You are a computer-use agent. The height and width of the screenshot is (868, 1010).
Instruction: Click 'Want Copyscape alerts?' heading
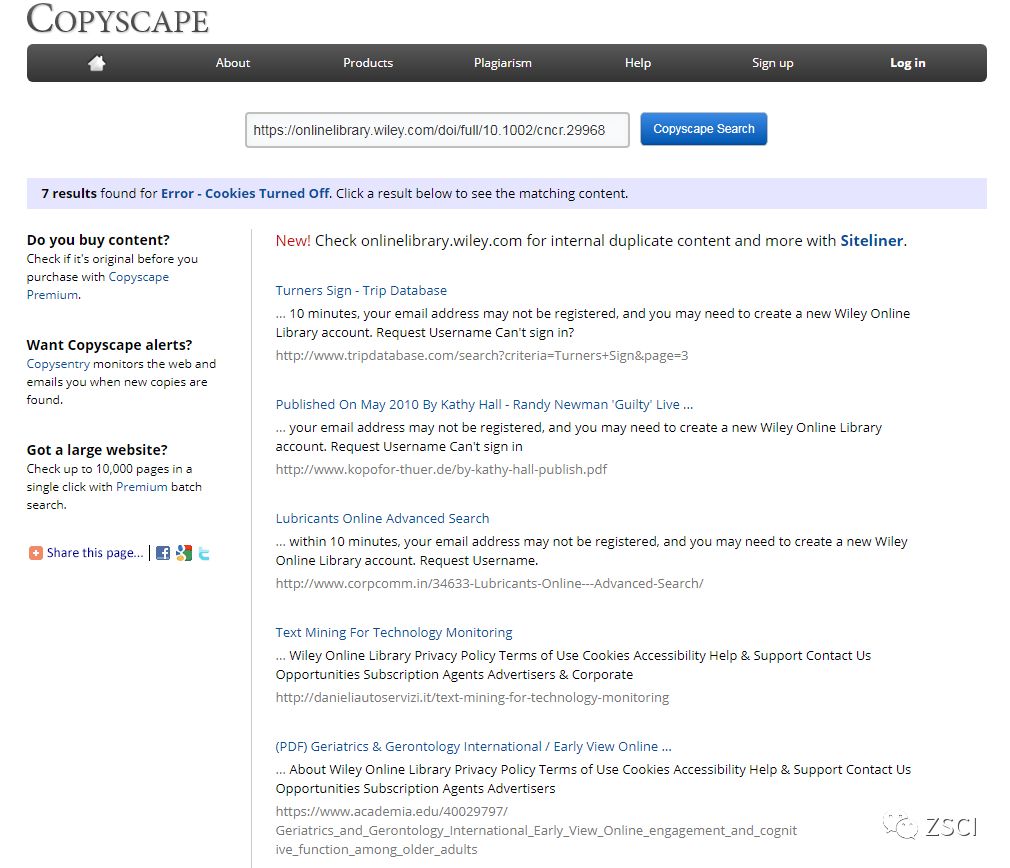[x=110, y=345]
